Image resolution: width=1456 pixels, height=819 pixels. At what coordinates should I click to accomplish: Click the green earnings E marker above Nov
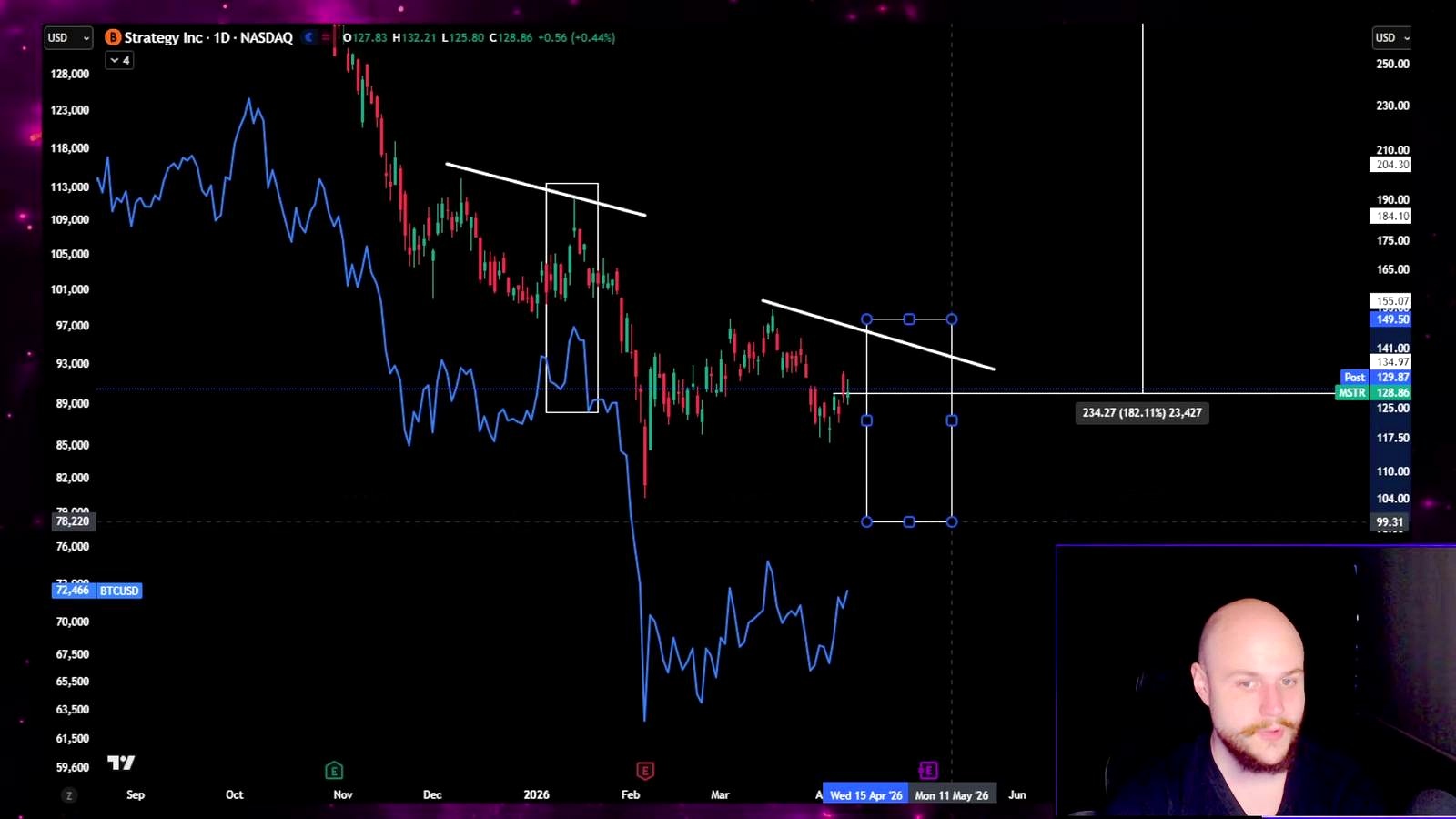tap(334, 771)
